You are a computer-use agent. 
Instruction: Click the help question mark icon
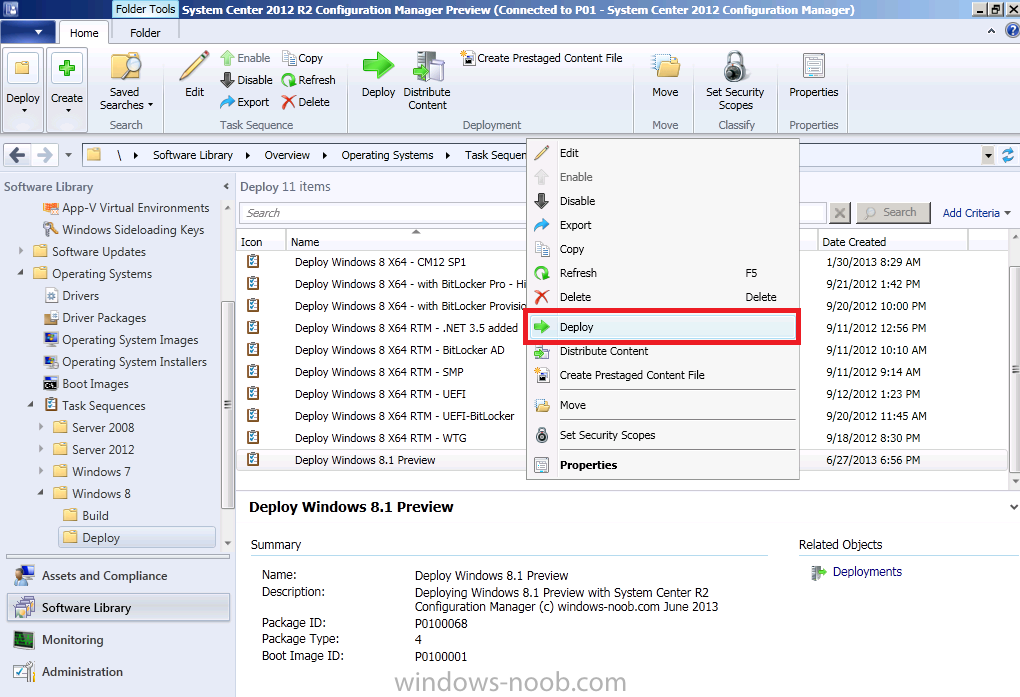[x=1012, y=31]
